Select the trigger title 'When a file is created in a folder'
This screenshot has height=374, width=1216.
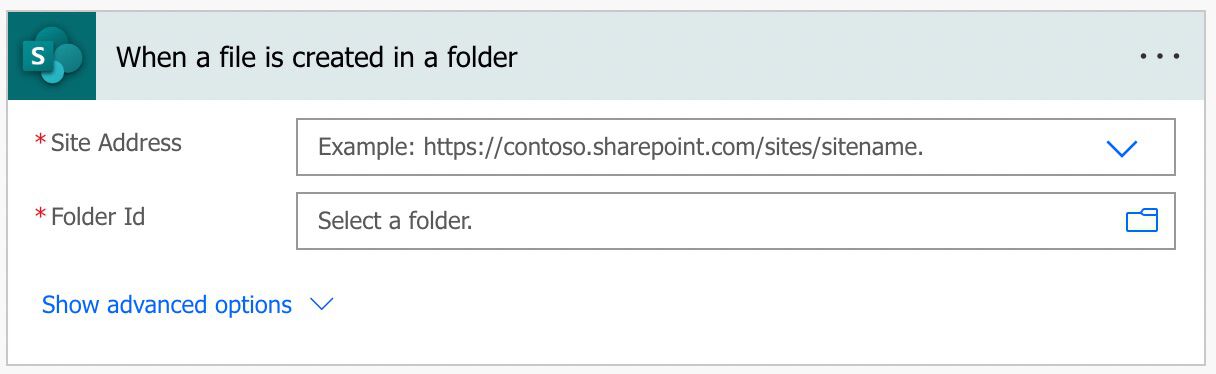click(316, 57)
